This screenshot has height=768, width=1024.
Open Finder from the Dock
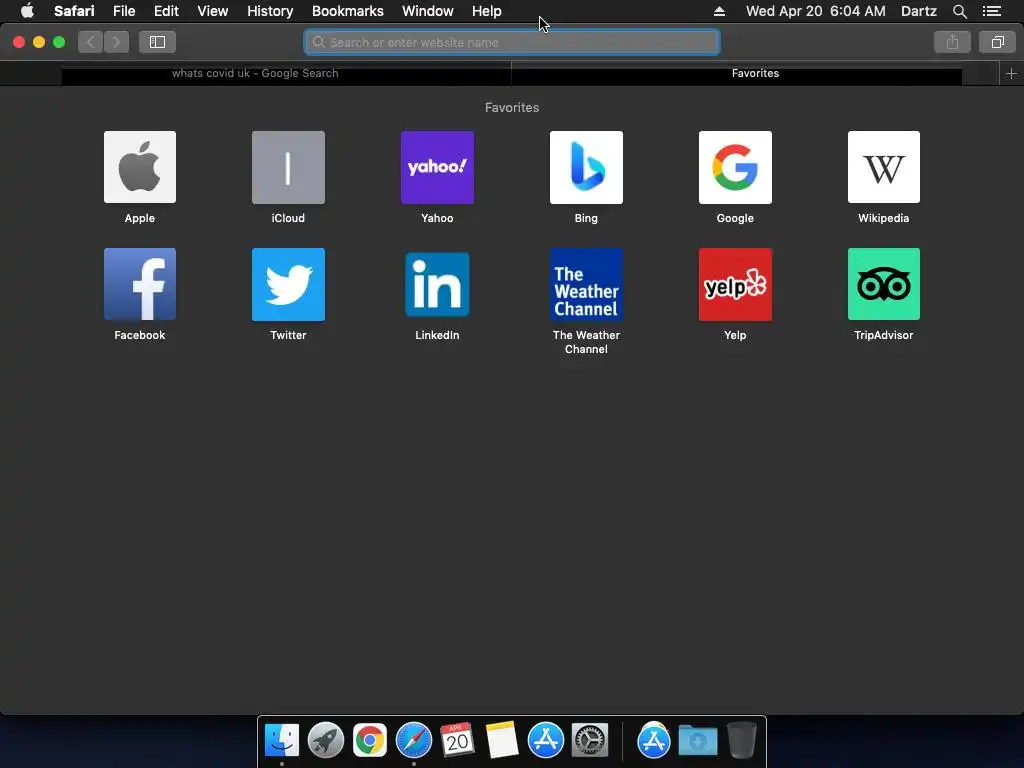click(x=281, y=741)
